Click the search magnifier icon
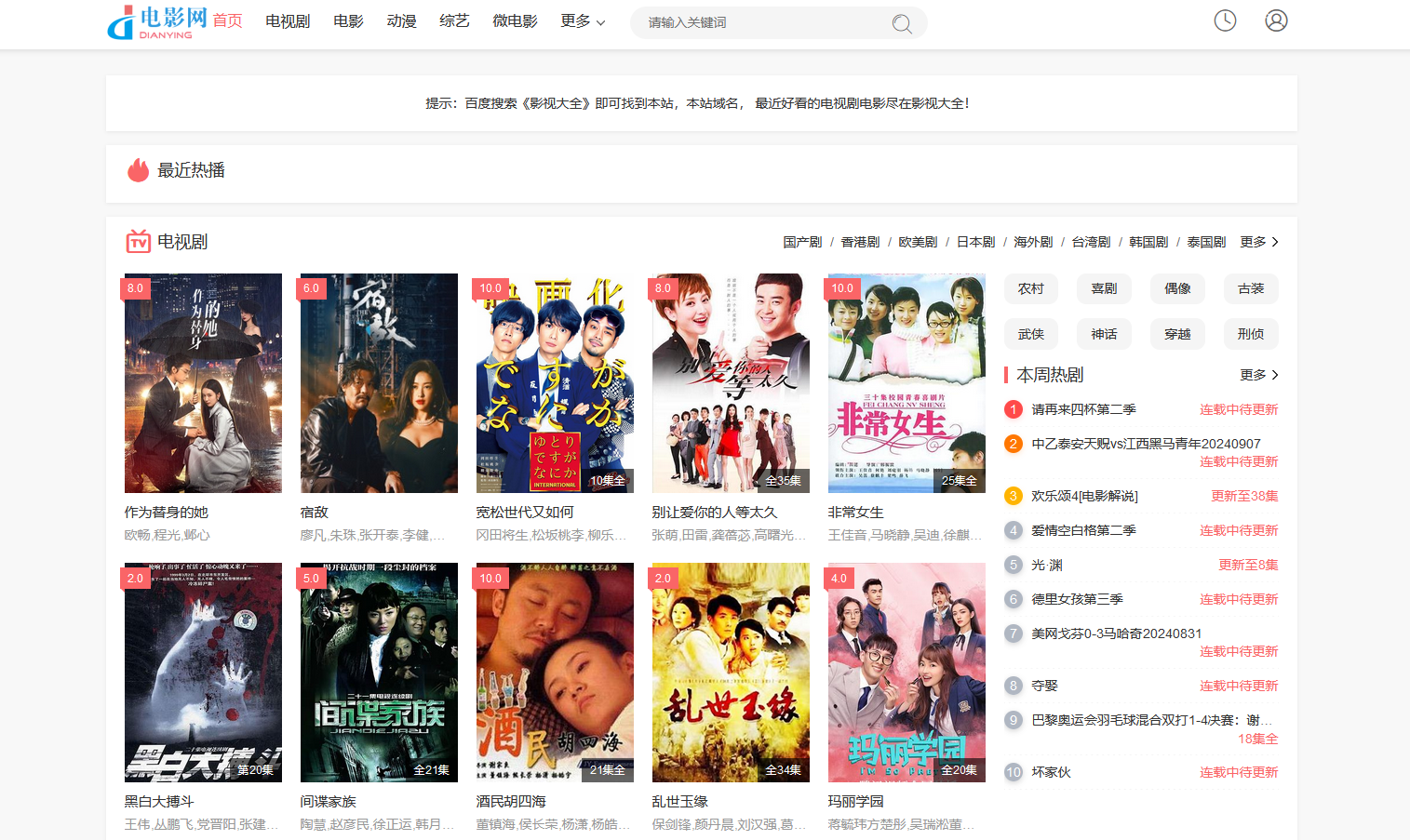 (902, 23)
